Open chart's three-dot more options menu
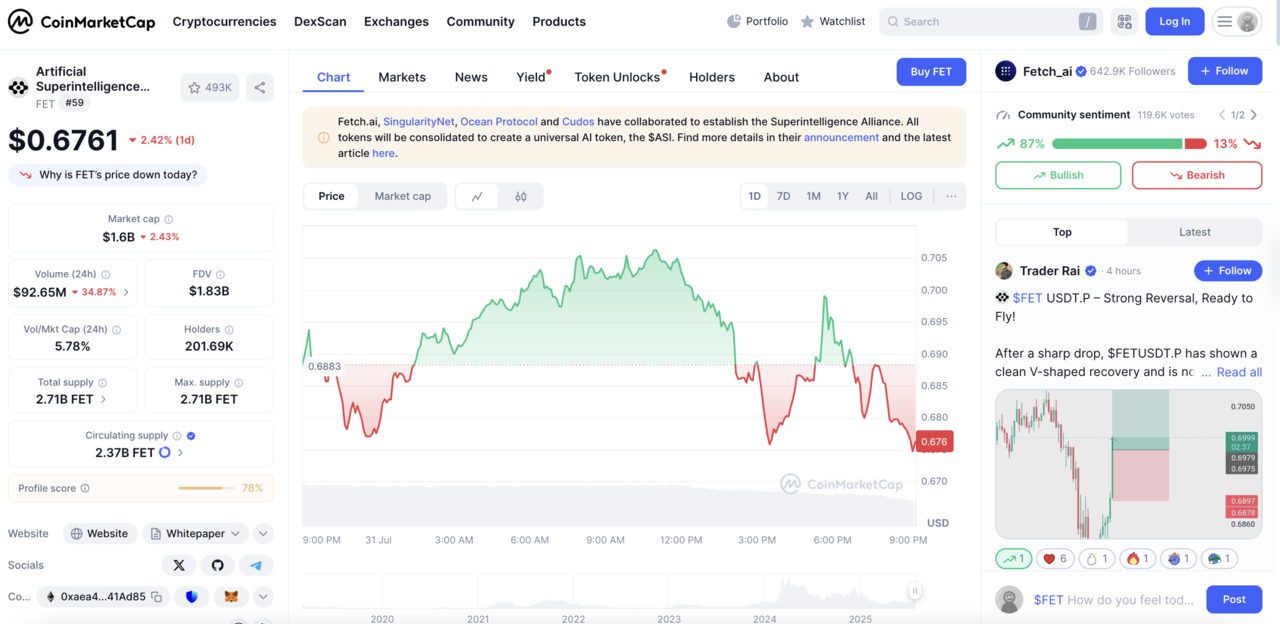The width and height of the screenshot is (1280, 624). [x=951, y=196]
